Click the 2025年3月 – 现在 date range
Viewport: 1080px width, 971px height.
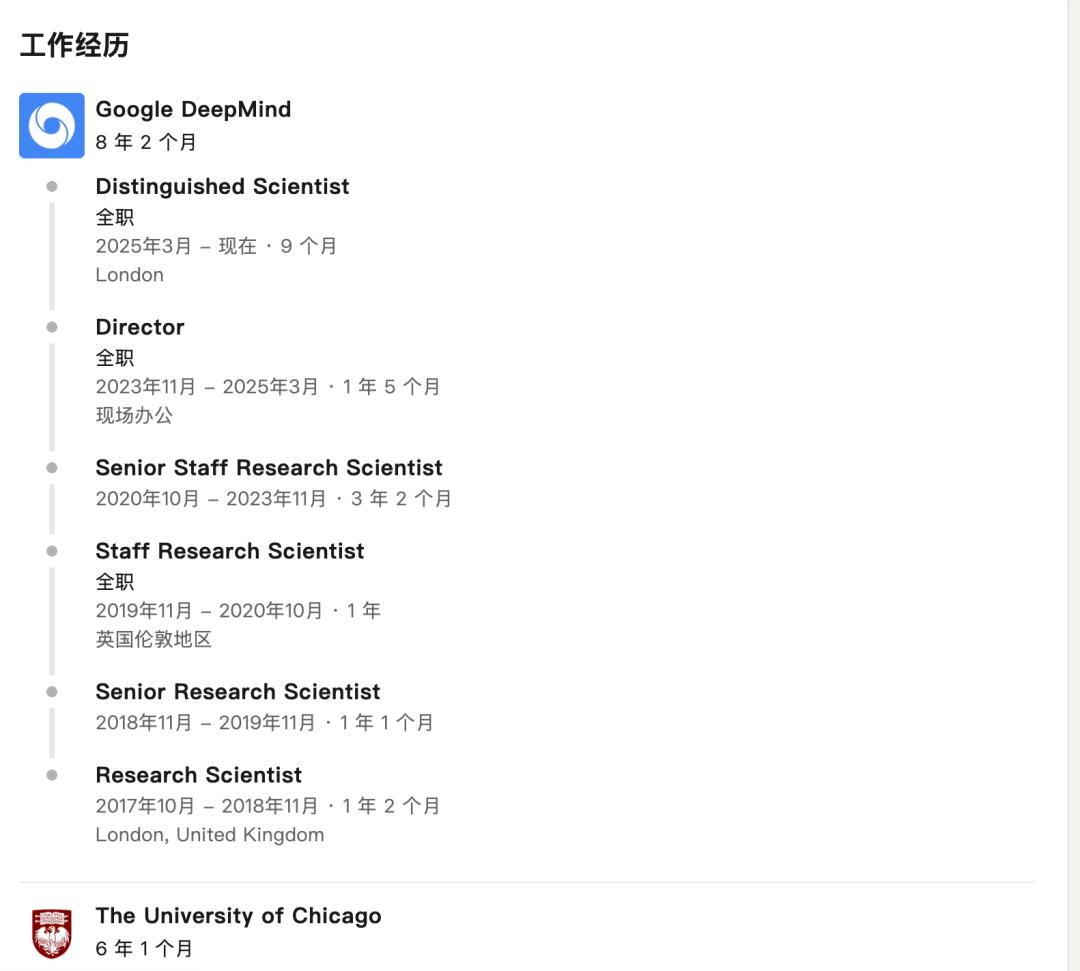pos(176,246)
